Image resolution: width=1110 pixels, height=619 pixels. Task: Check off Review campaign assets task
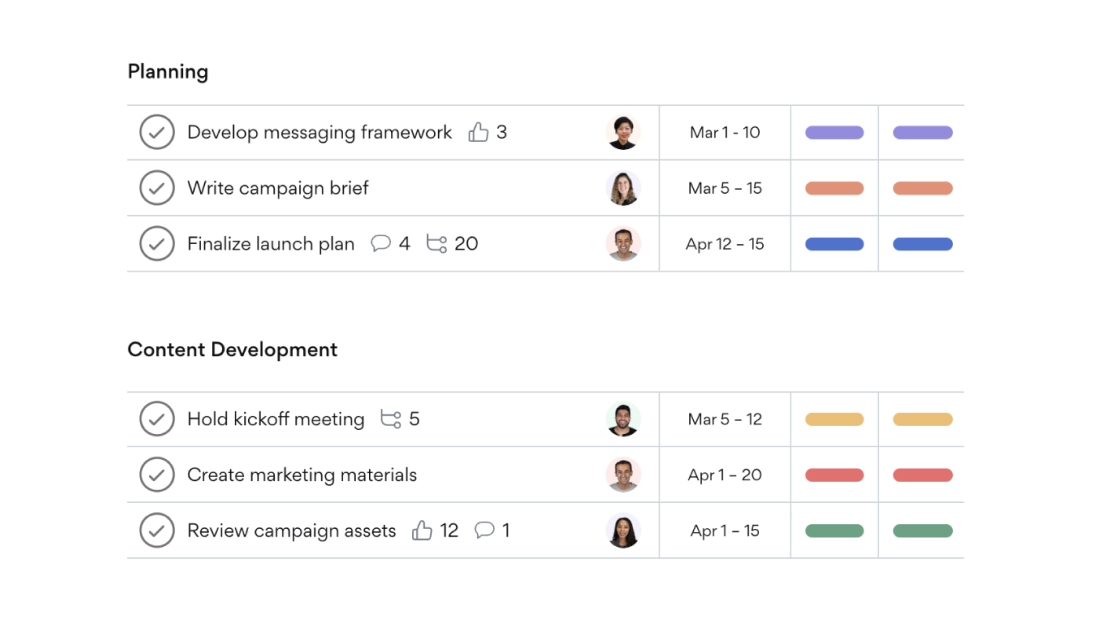coord(157,530)
